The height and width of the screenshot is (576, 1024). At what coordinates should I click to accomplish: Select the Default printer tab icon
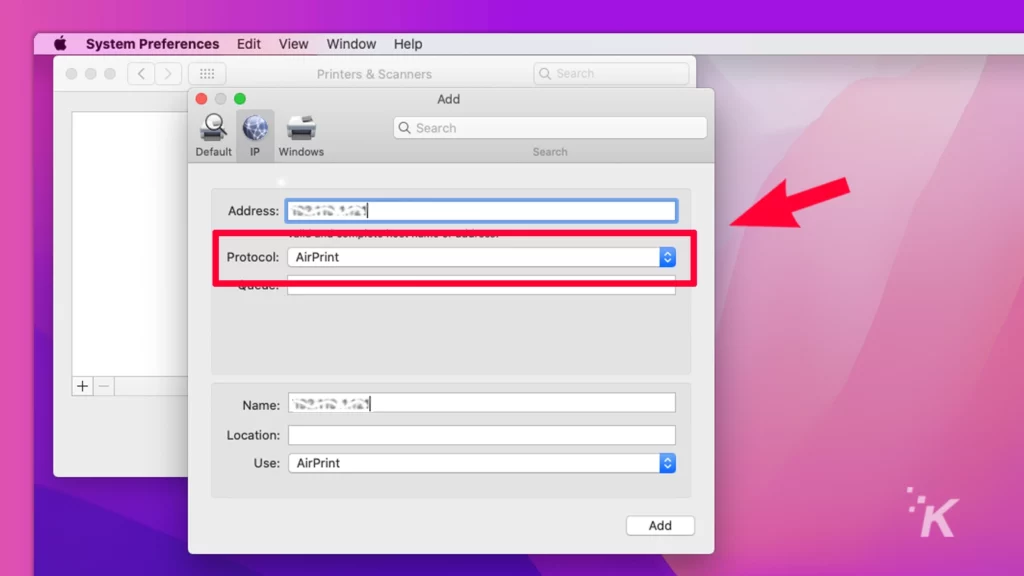click(213, 127)
